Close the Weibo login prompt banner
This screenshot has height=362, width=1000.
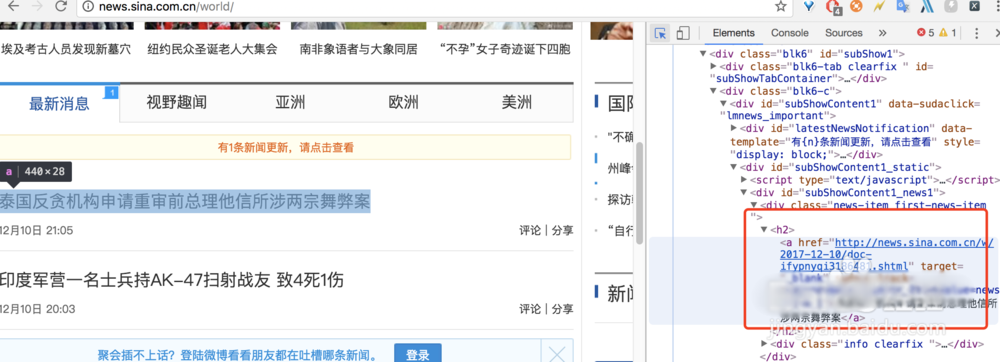(557, 354)
